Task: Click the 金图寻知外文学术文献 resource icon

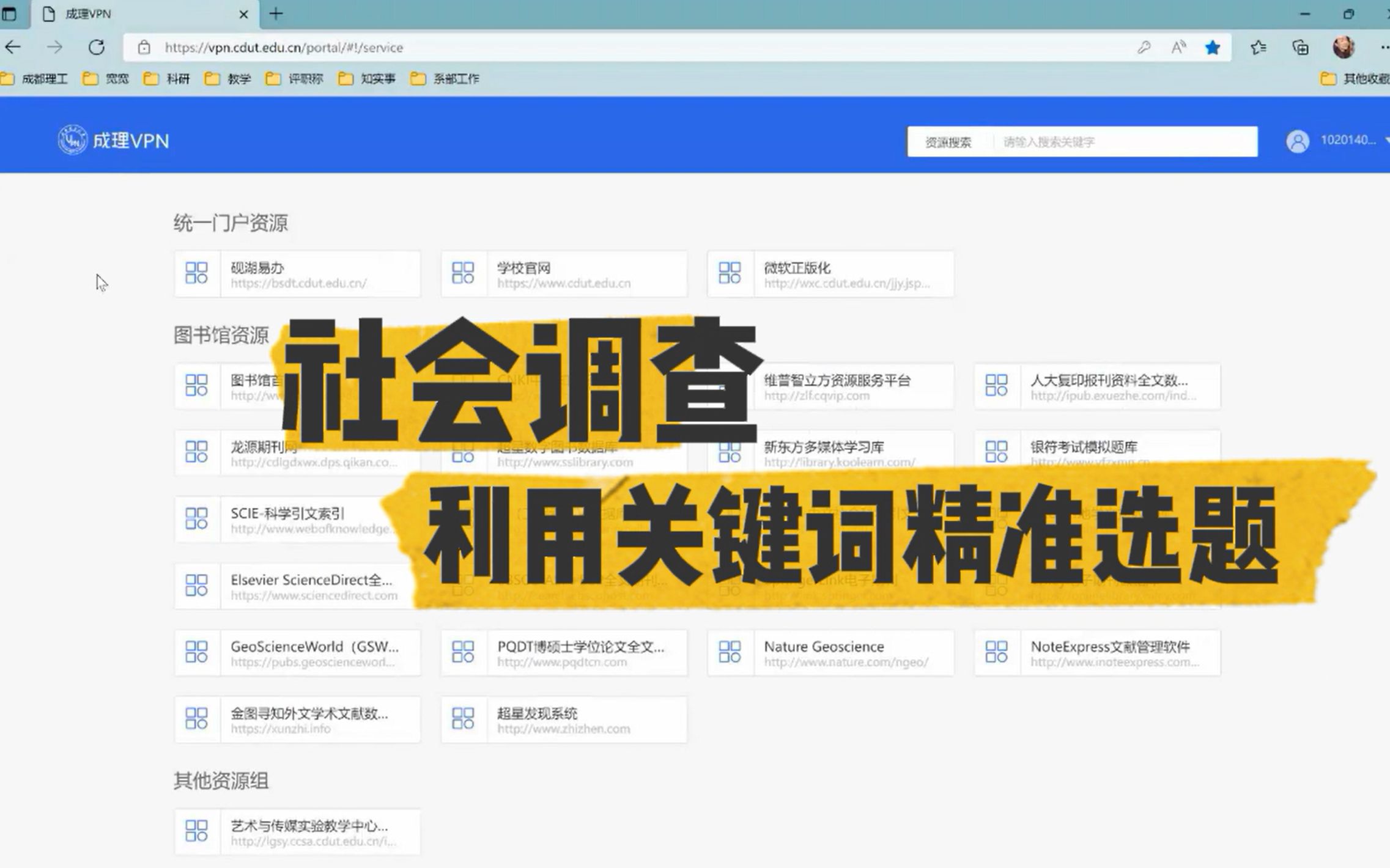Action: point(196,719)
